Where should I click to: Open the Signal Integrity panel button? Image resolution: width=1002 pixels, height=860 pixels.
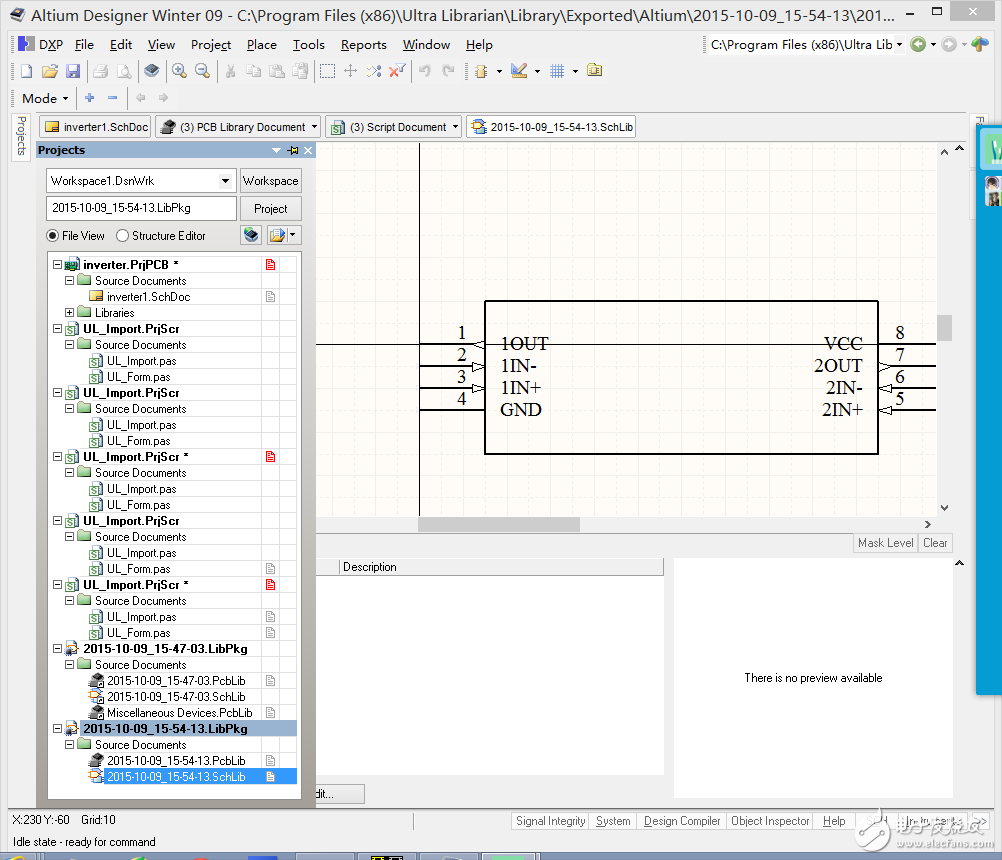point(550,820)
